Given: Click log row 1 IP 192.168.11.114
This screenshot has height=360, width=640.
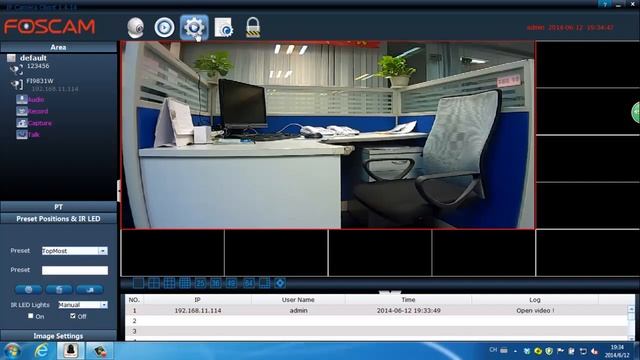Looking at the screenshot, I should tap(198, 311).
